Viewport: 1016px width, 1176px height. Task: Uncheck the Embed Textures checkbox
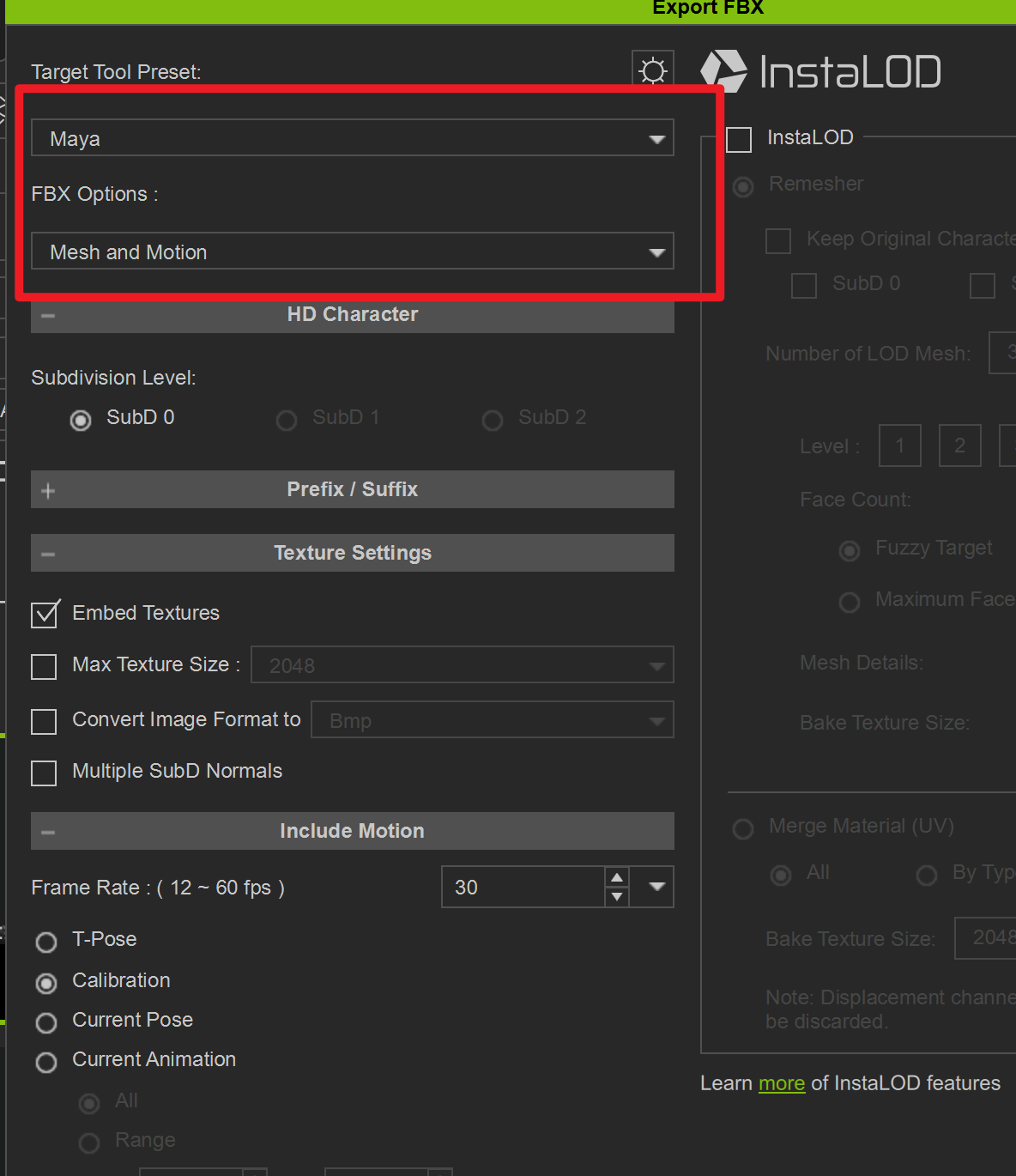pos(45,614)
